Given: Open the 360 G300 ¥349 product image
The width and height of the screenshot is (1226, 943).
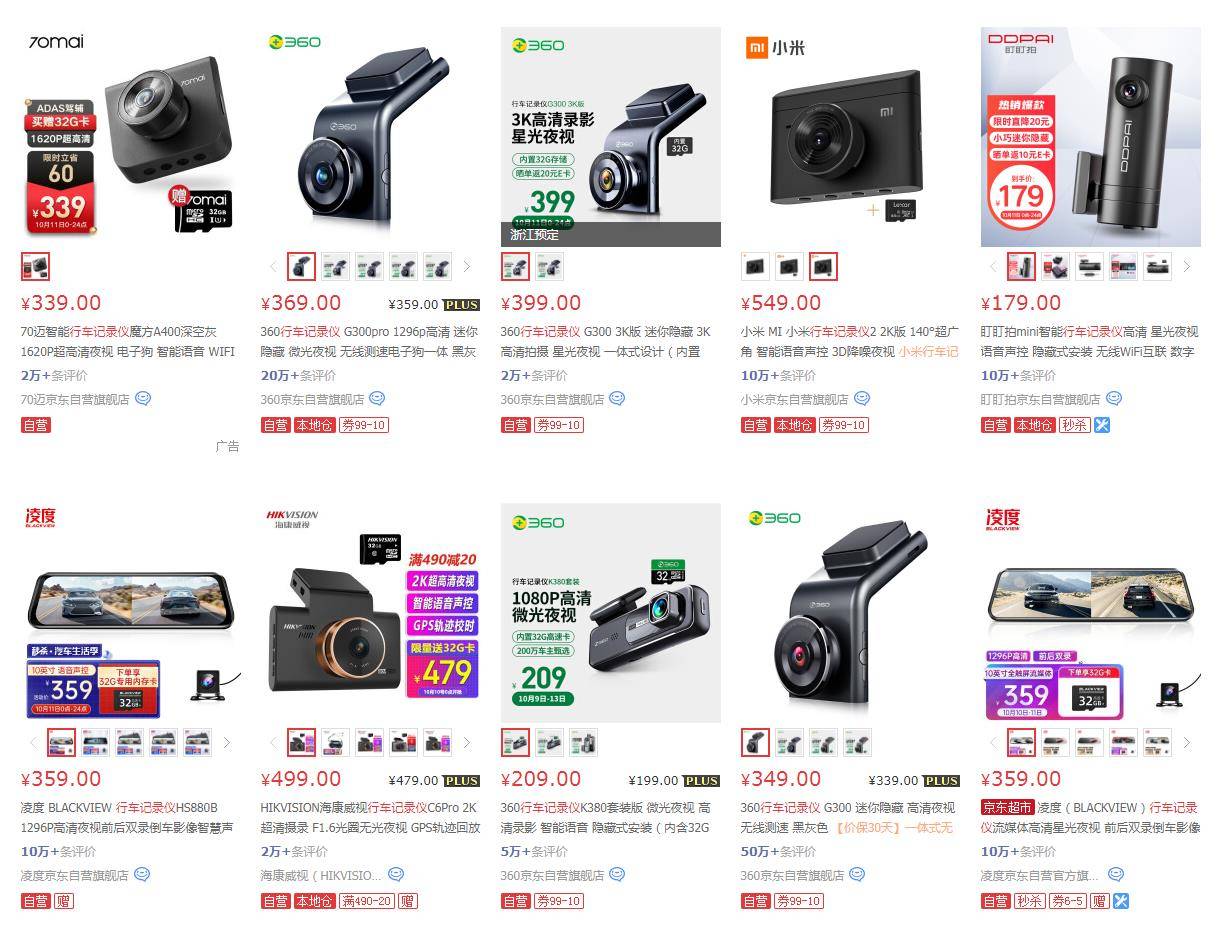Looking at the screenshot, I should (850, 612).
